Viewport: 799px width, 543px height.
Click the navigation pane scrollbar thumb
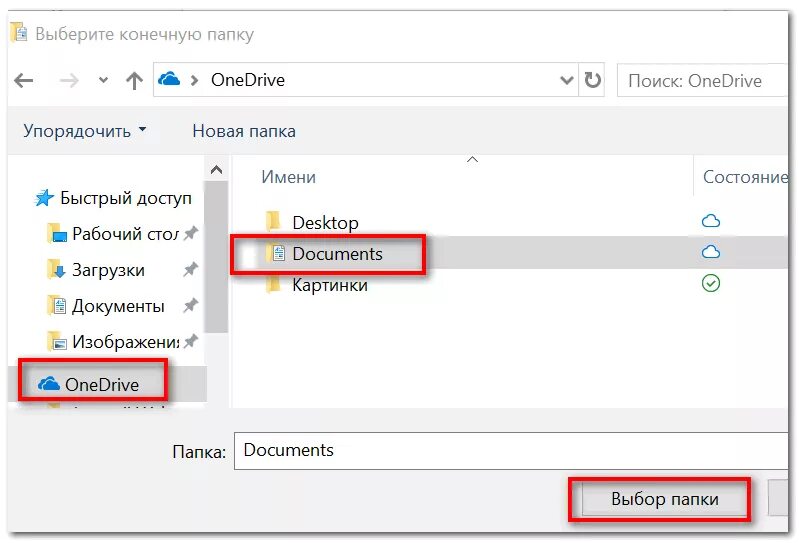(x=216, y=257)
